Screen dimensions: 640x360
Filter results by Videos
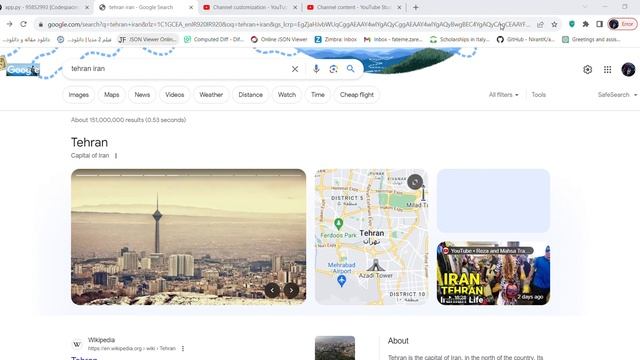175,95
